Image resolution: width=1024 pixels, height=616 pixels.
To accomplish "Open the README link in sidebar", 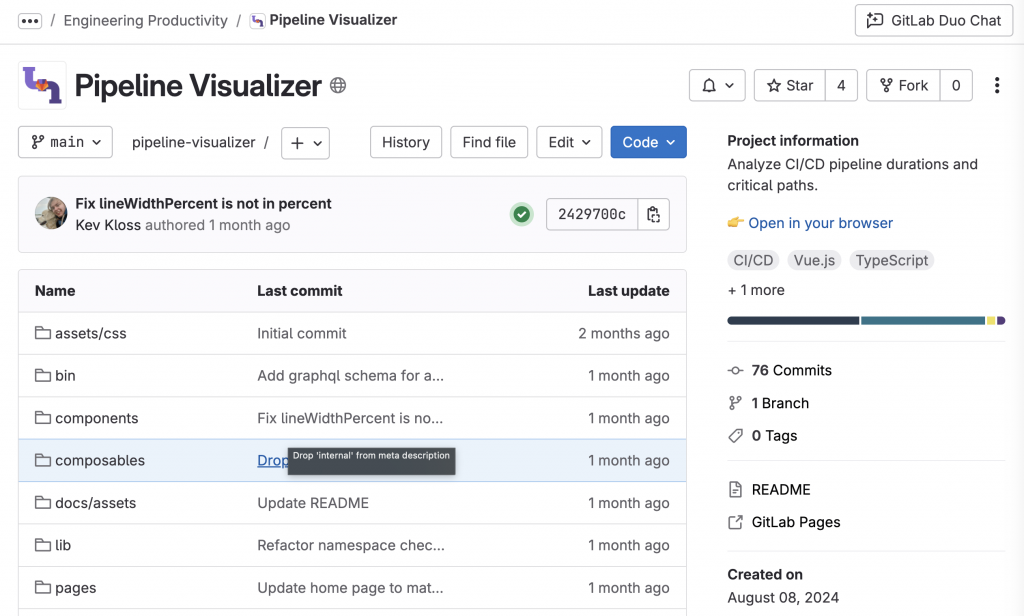I will [x=781, y=490].
